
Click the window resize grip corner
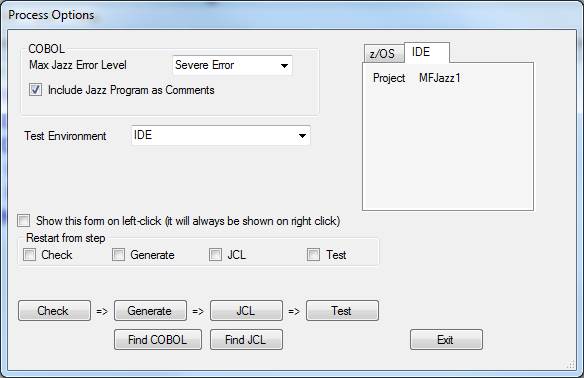[571, 365]
